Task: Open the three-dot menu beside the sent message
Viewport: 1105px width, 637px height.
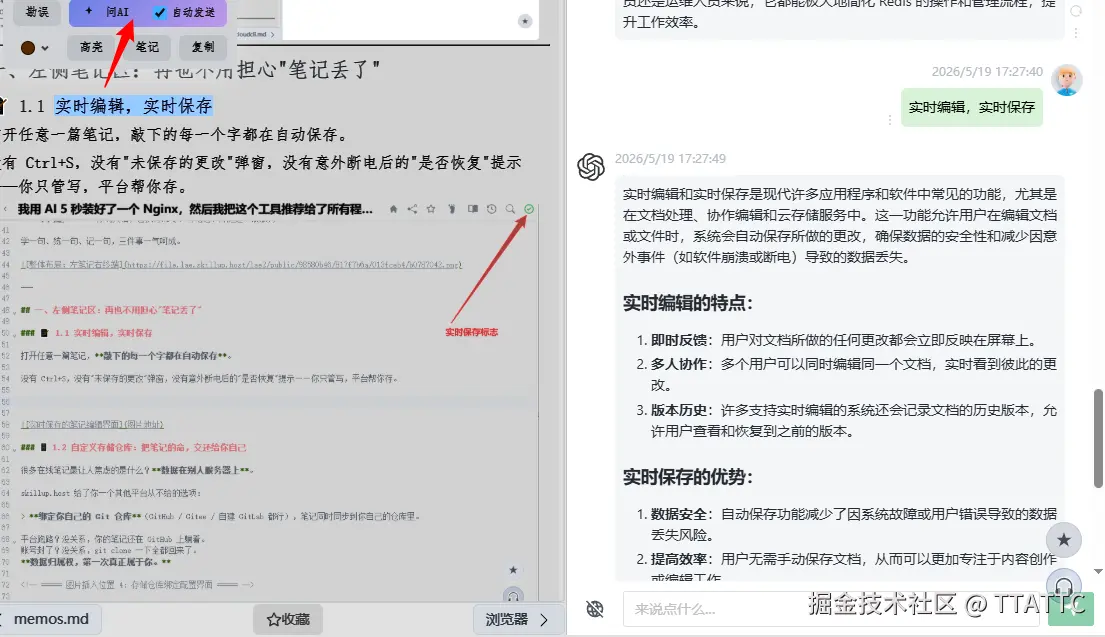Action: 889,120
